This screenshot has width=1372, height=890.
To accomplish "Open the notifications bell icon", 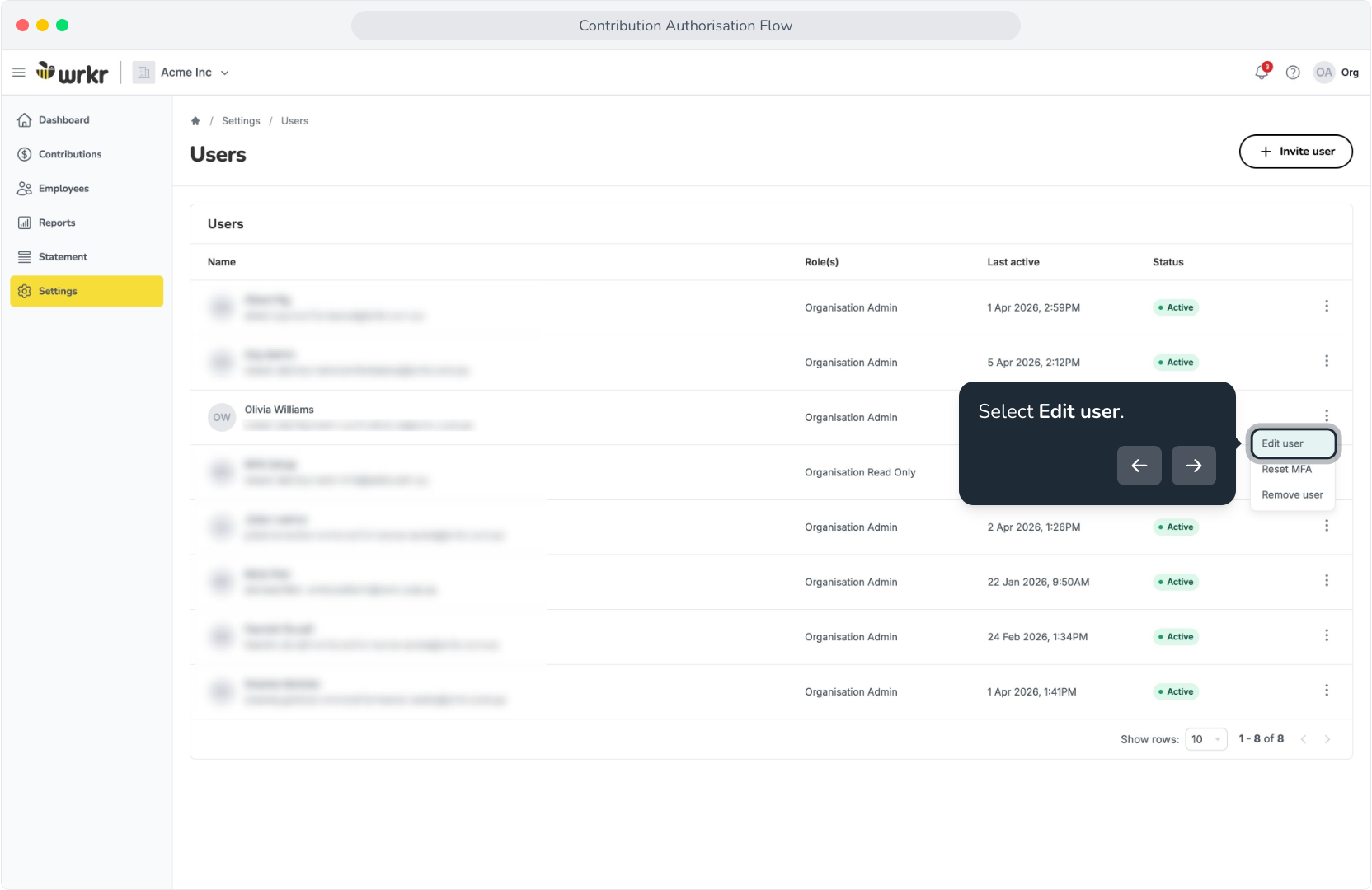I will [x=1262, y=72].
